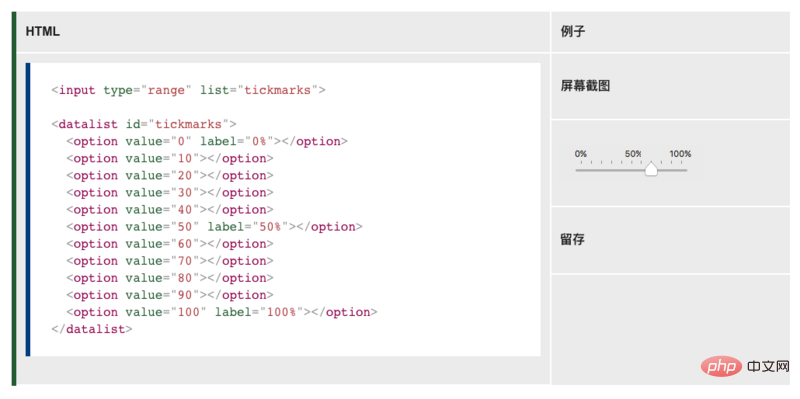
Task: Click the php logo badge
Action: [x=721, y=366]
